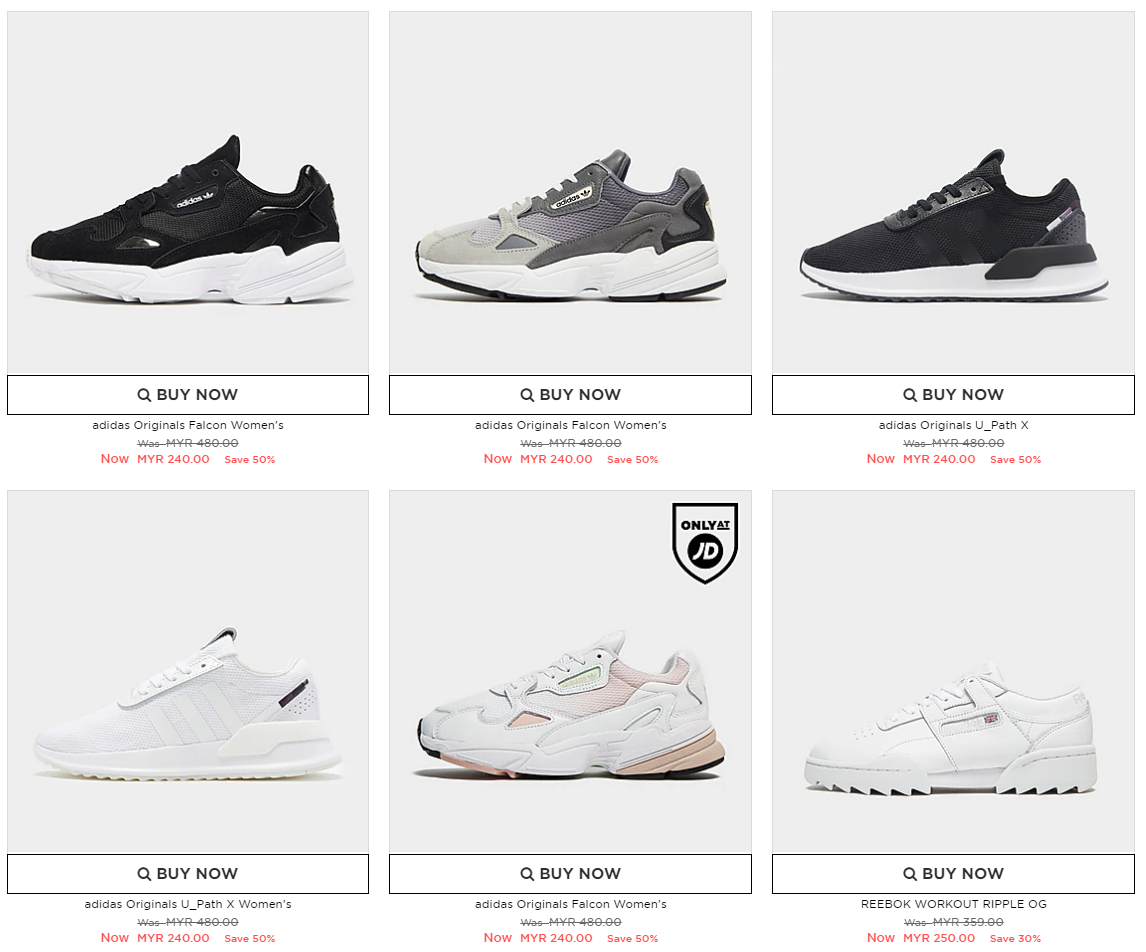The height and width of the screenshot is (952, 1146).
Task: Open REEBOK WORKOUT RIPPLE OG title link
Action: tap(953, 904)
